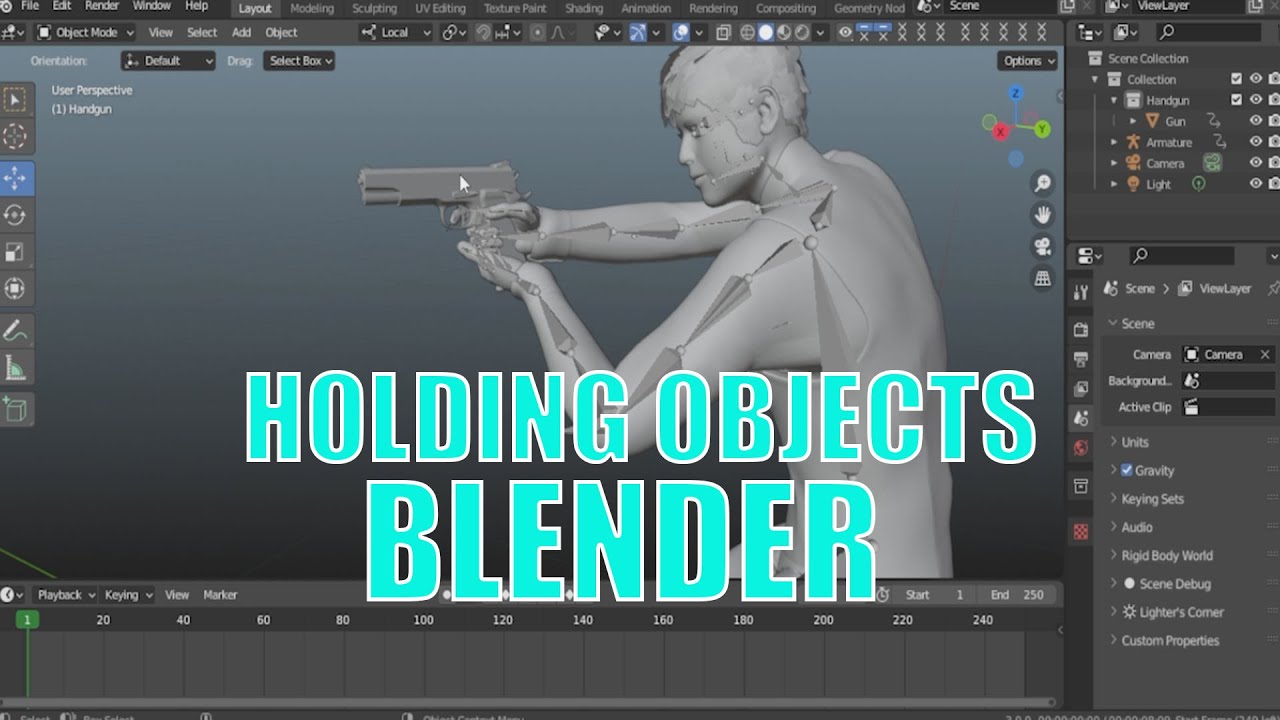Expand the Keying Sets panel
The height and width of the screenshot is (720, 1280).
1152,499
